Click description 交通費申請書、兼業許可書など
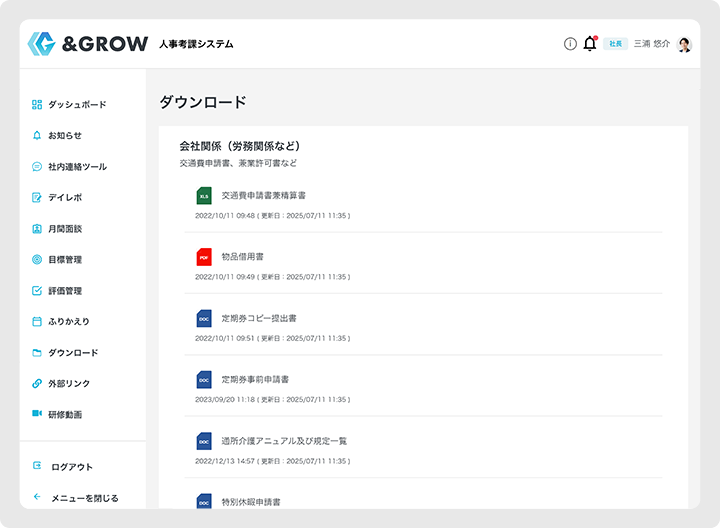Viewport: 720px width, 528px height. tap(238, 163)
